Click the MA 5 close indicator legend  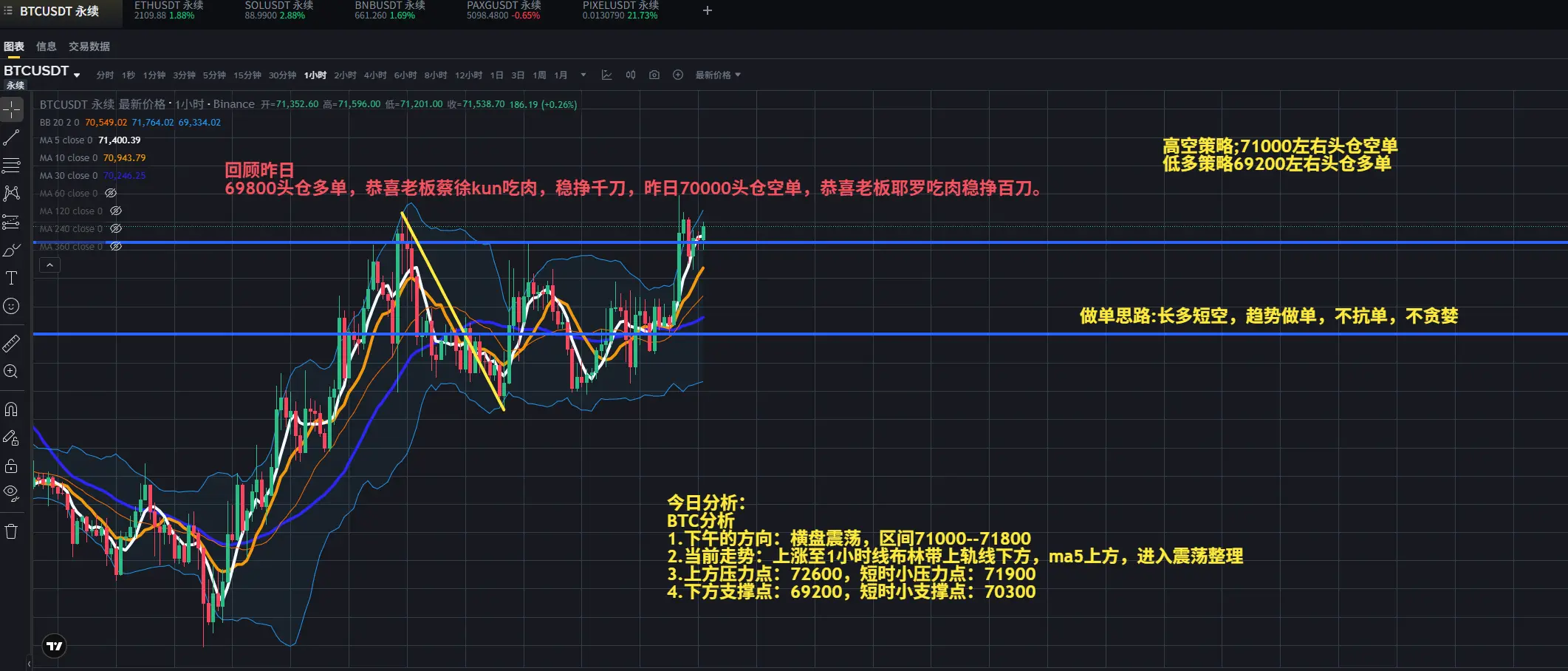66,140
